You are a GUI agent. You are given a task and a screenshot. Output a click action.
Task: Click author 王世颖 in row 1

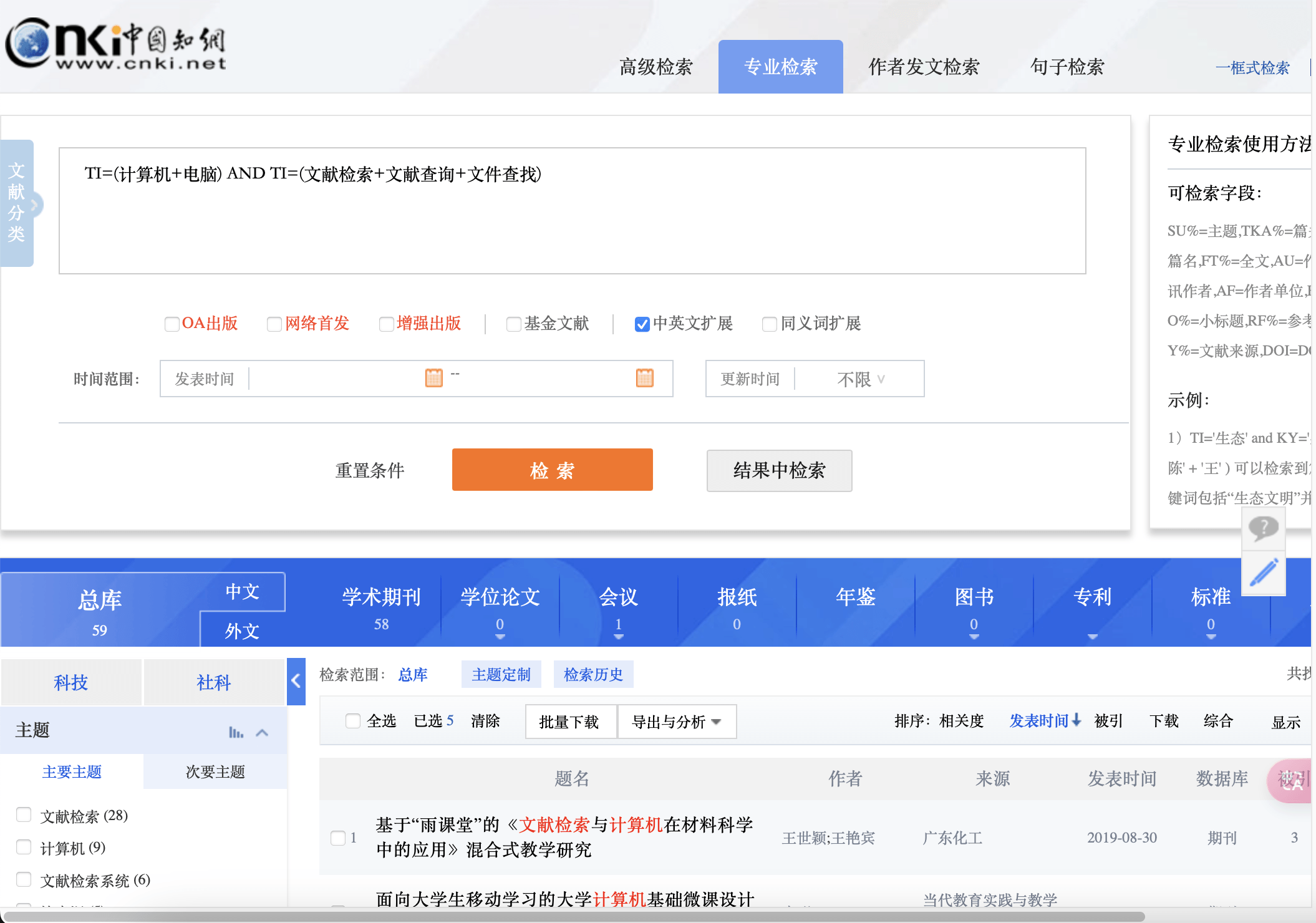804,838
